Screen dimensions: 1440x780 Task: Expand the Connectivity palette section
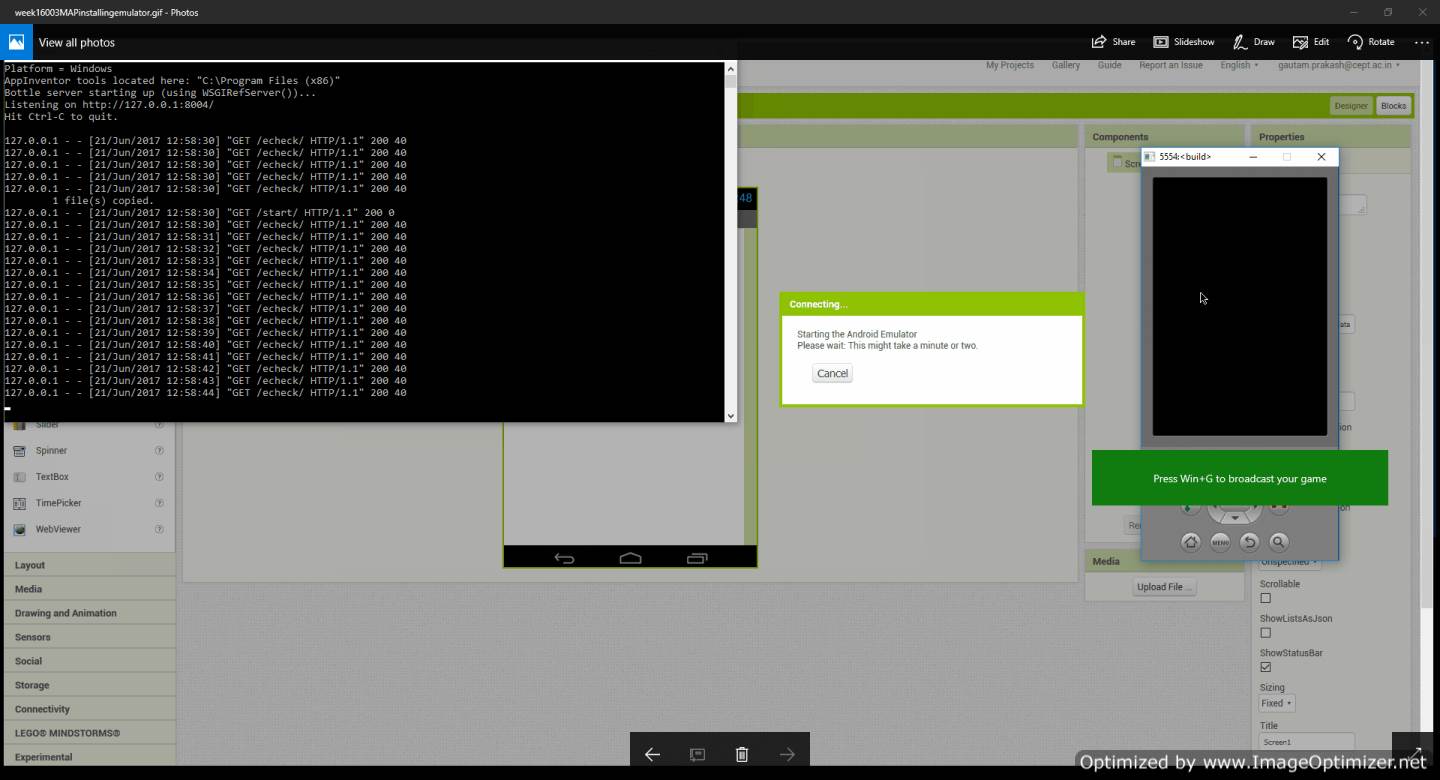(x=89, y=709)
